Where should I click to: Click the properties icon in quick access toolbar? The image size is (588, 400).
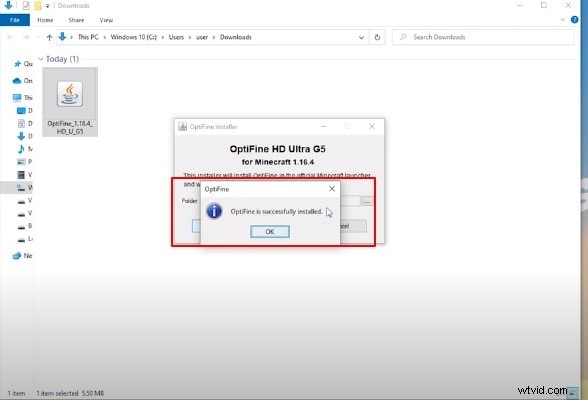(26, 5)
